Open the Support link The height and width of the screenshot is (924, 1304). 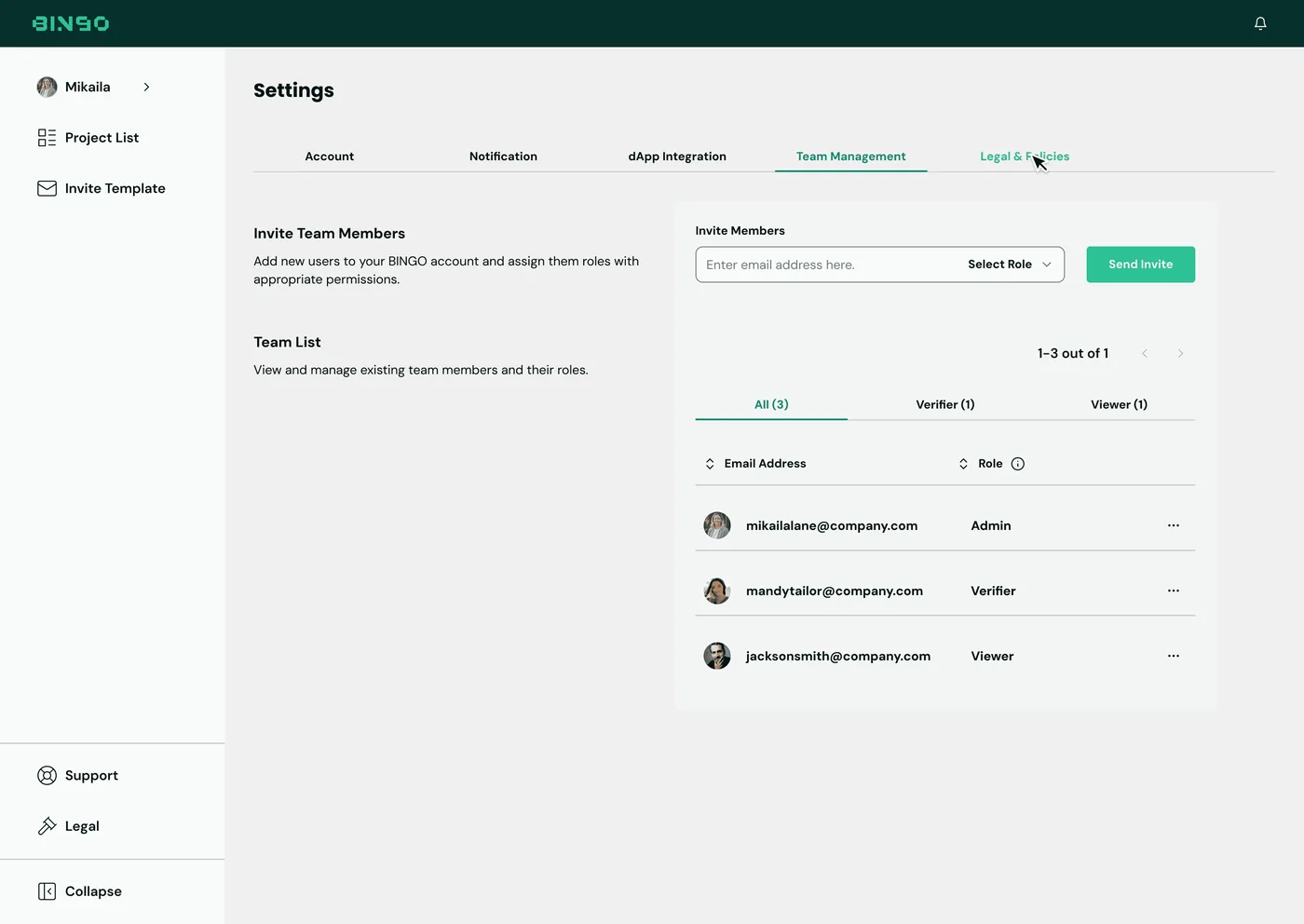click(91, 775)
